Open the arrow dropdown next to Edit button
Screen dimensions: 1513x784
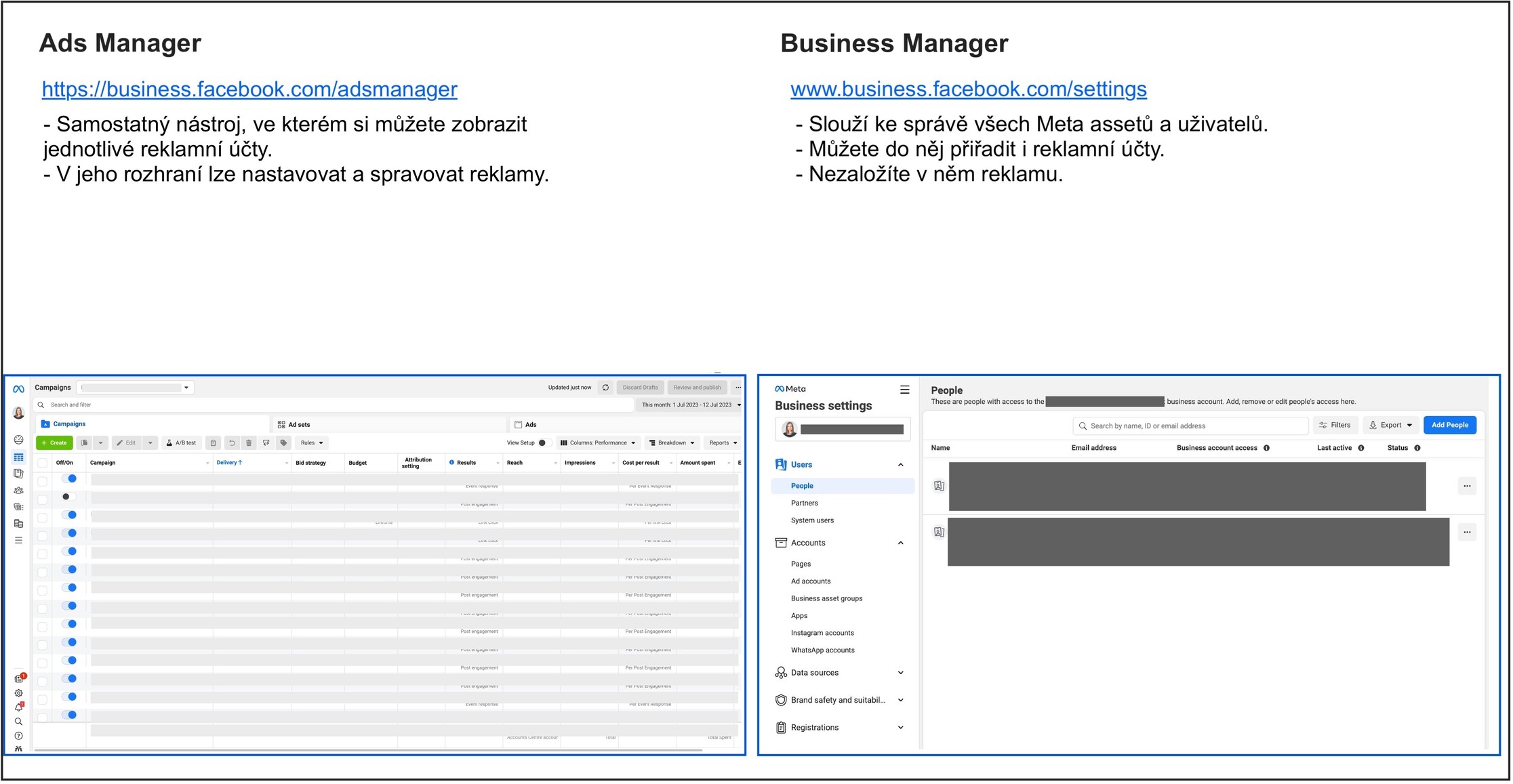click(x=150, y=443)
